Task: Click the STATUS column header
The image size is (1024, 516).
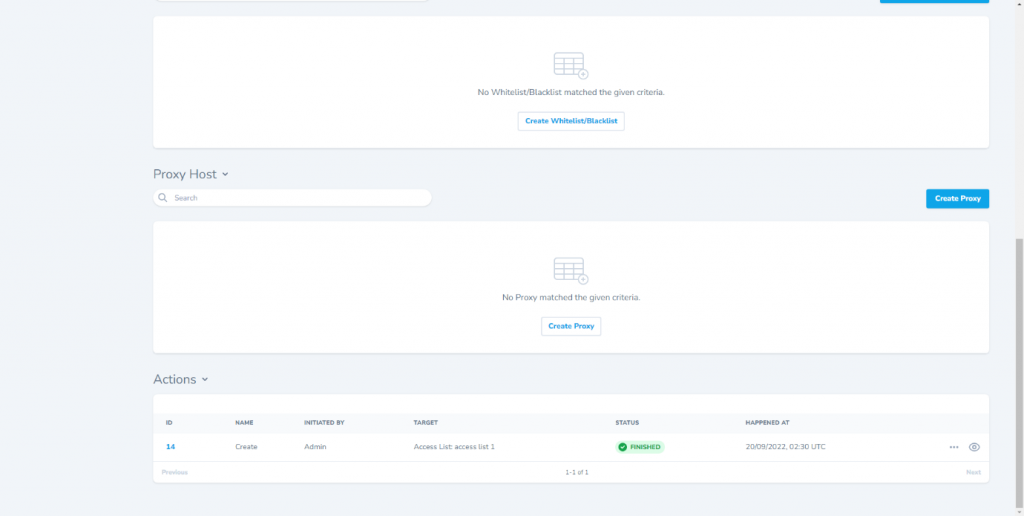Action: pos(627,423)
